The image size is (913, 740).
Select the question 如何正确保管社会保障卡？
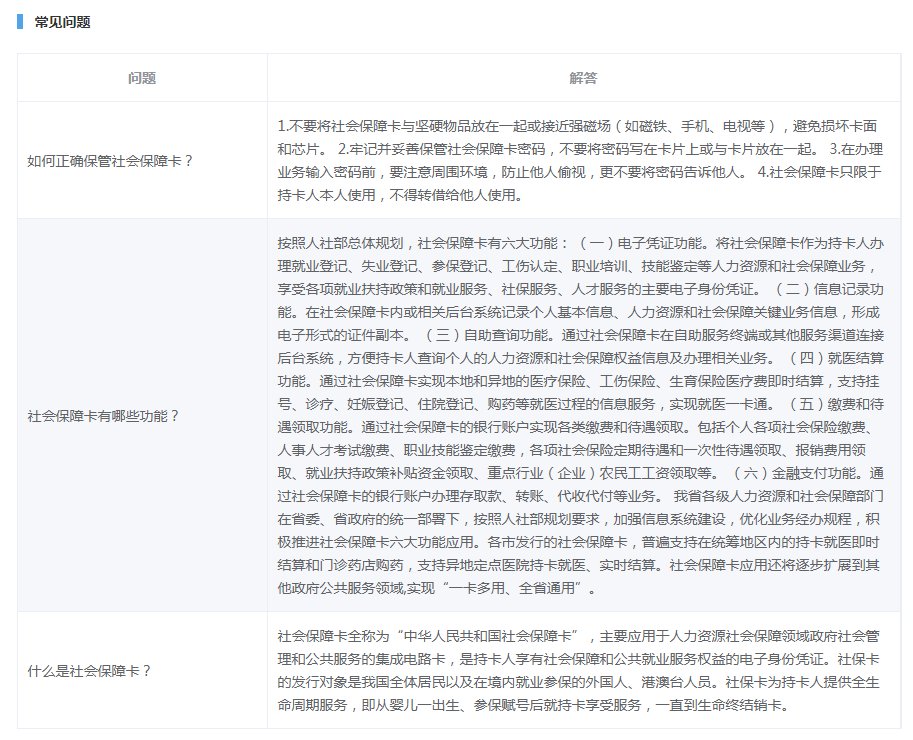(110, 160)
